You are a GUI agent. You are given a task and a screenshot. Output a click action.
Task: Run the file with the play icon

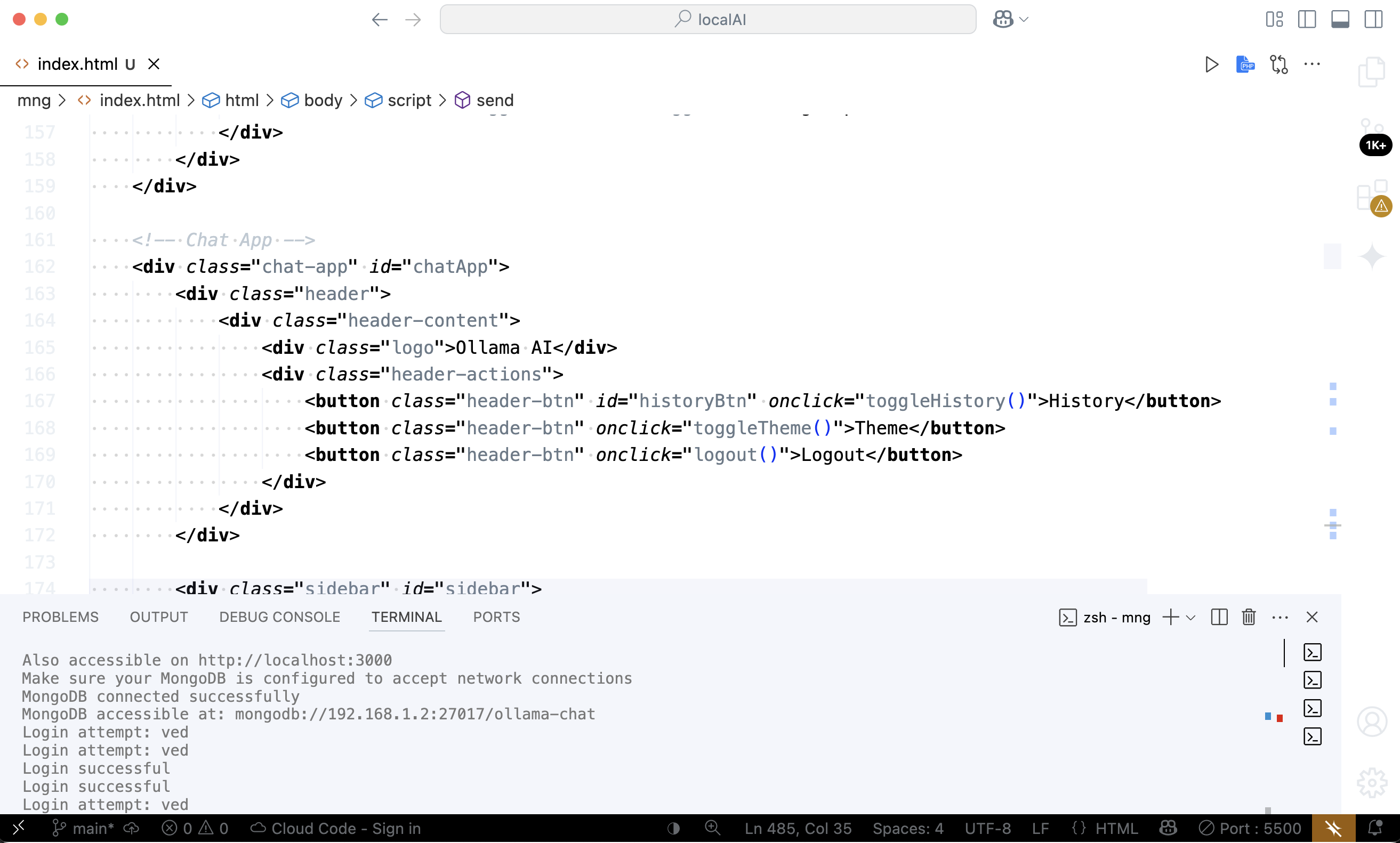point(1211,64)
